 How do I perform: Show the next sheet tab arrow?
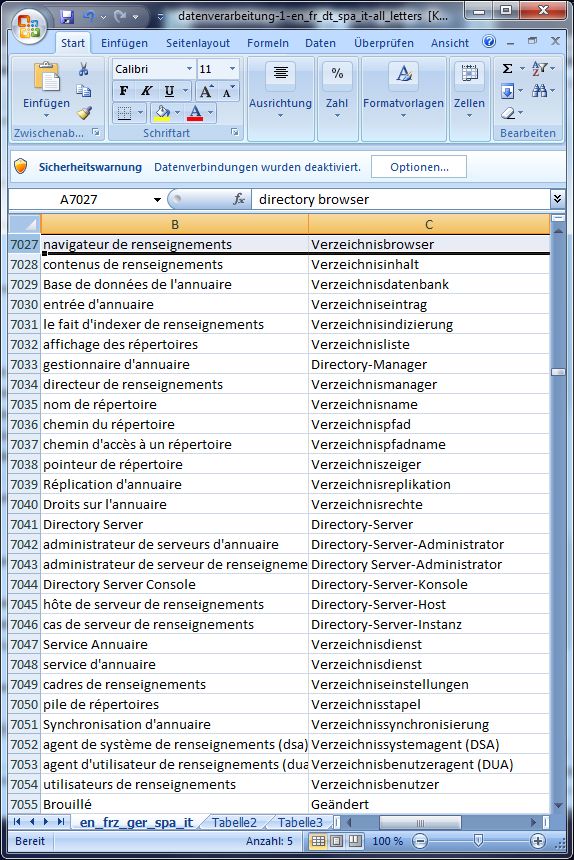(x=46, y=822)
